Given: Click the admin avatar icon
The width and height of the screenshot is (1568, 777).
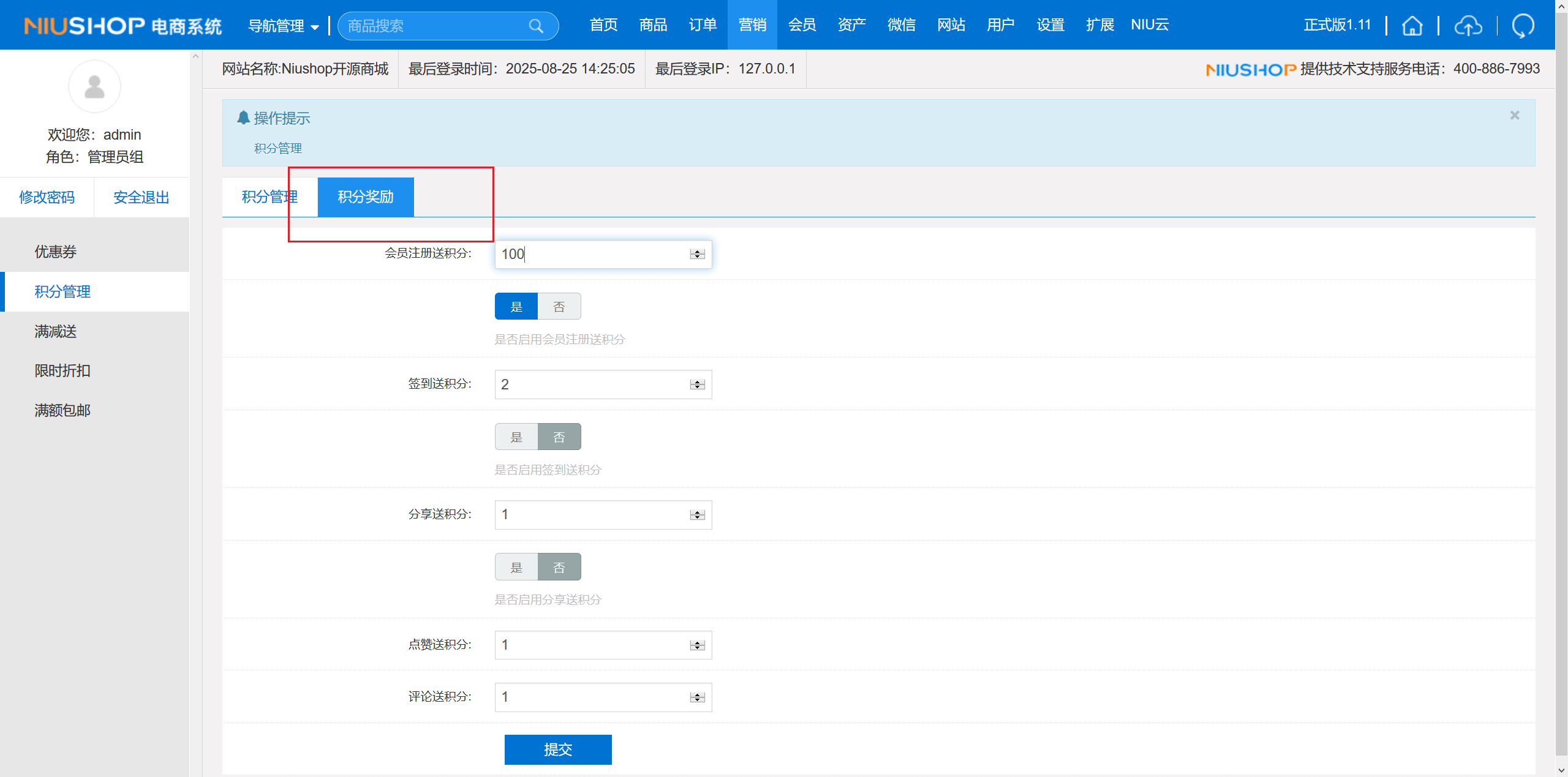Looking at the screenshot, I should click(x=94, y=86).
